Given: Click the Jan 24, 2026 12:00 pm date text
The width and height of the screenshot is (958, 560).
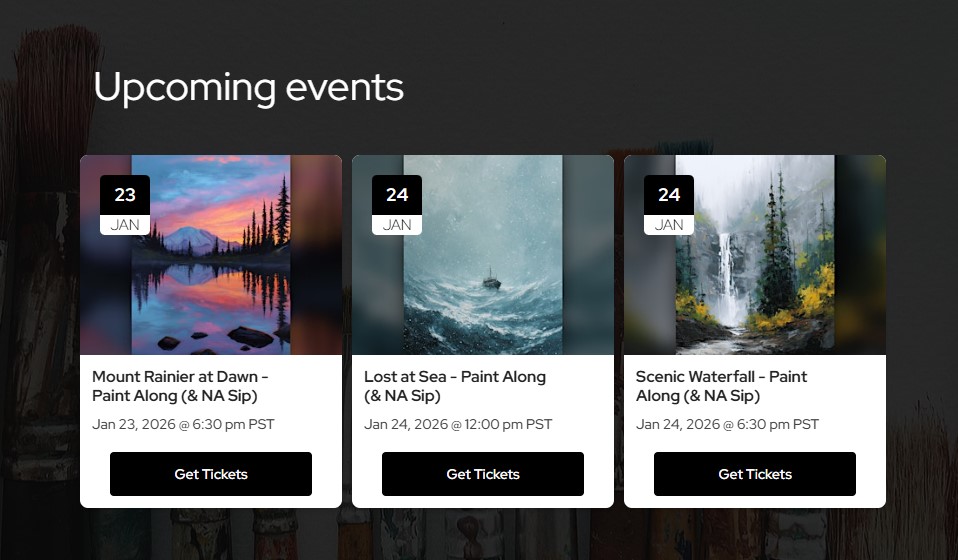Looking at the screenshot, I should click(459, 424).
